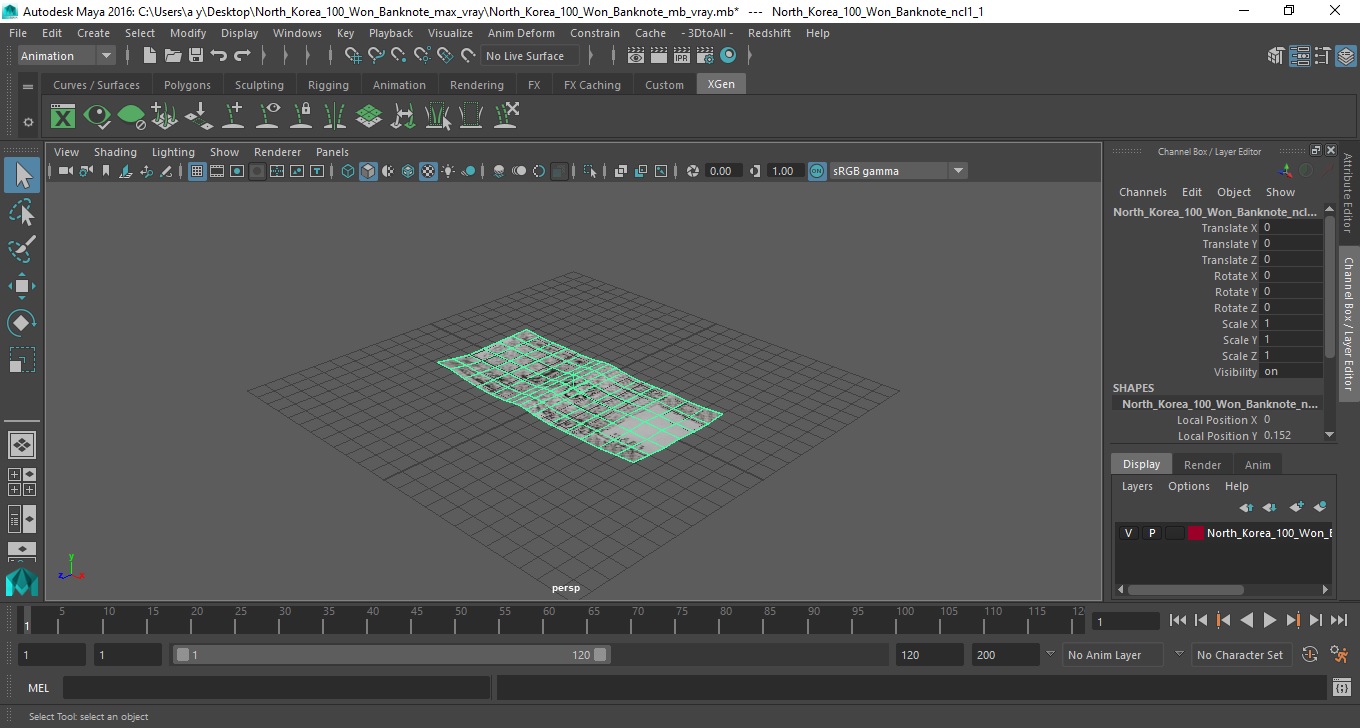Open the Render View window
1360x728 pixels.
(x=636, y=56)
